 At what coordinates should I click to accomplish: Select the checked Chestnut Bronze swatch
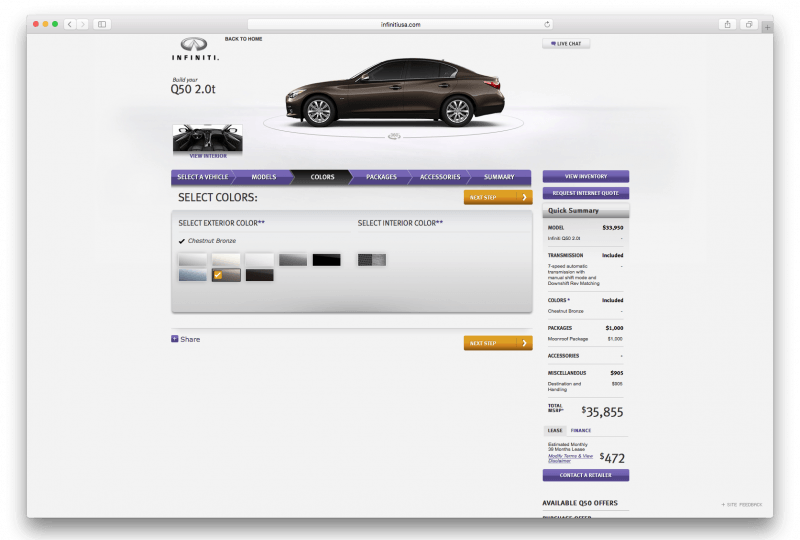[x=226, y=275]
